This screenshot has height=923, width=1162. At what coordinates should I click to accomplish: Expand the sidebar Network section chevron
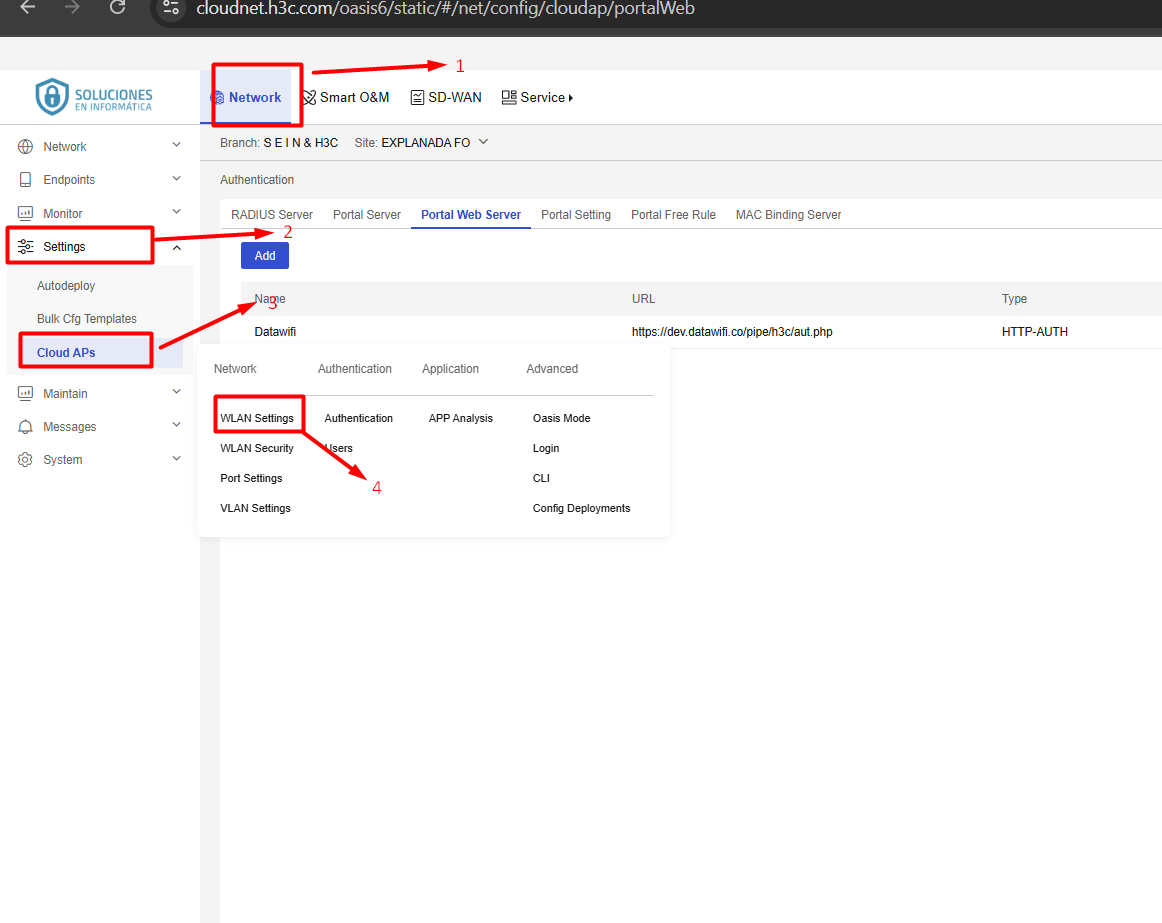pos(176,145)
